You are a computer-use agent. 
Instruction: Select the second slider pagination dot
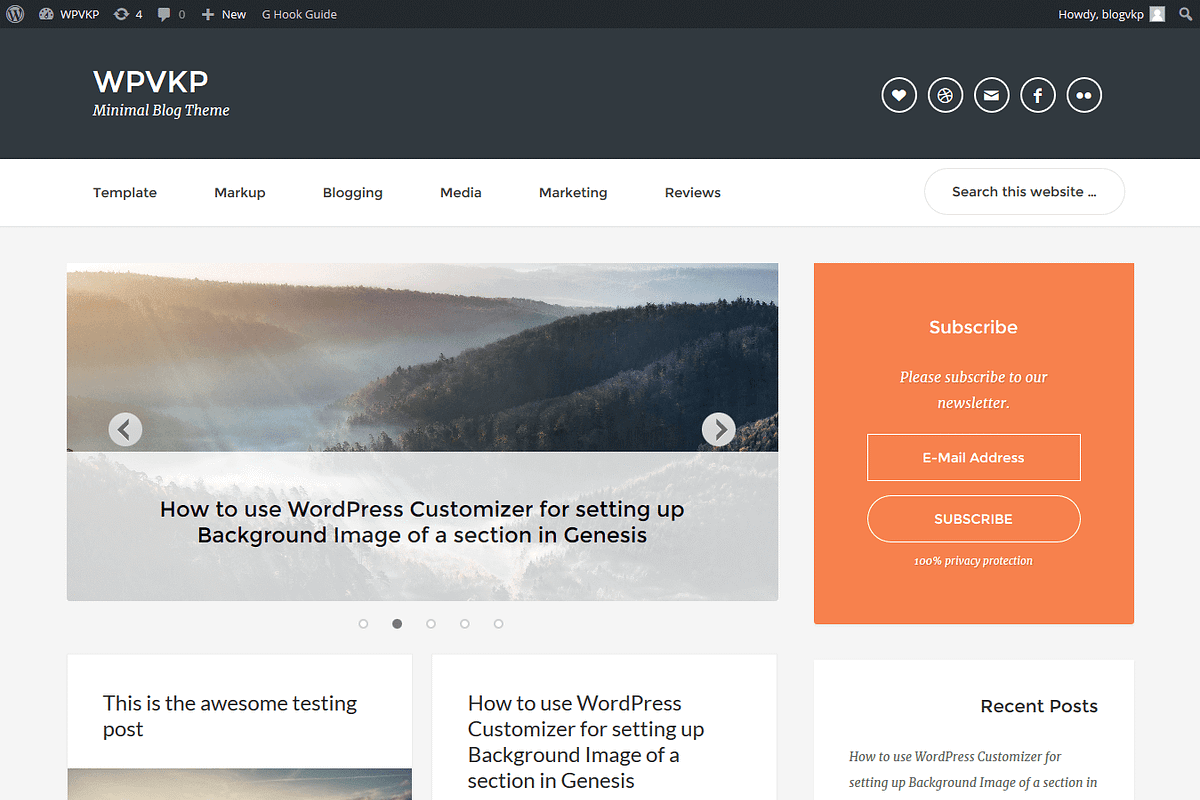pyautogui.click(x=397, y=624)
